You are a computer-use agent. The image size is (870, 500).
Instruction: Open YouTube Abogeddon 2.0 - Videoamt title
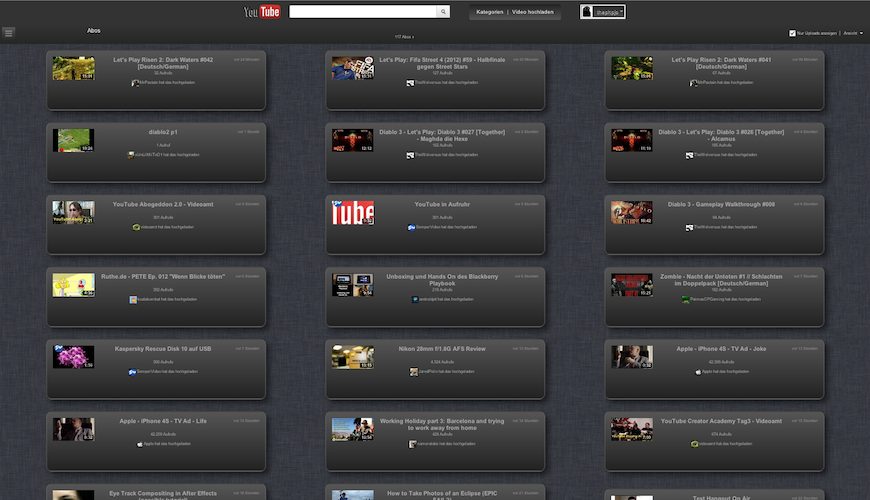[x=163, y=204]
